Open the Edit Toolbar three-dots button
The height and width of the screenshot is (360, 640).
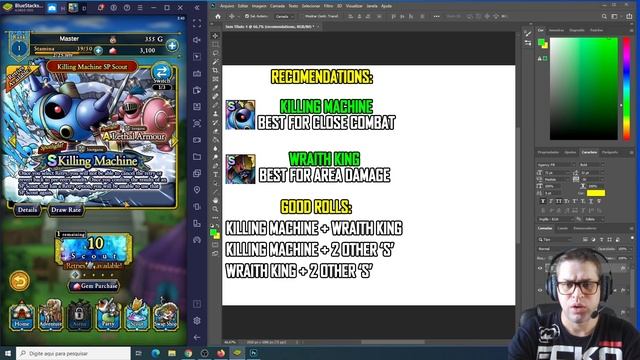click(x=215, y=218)
